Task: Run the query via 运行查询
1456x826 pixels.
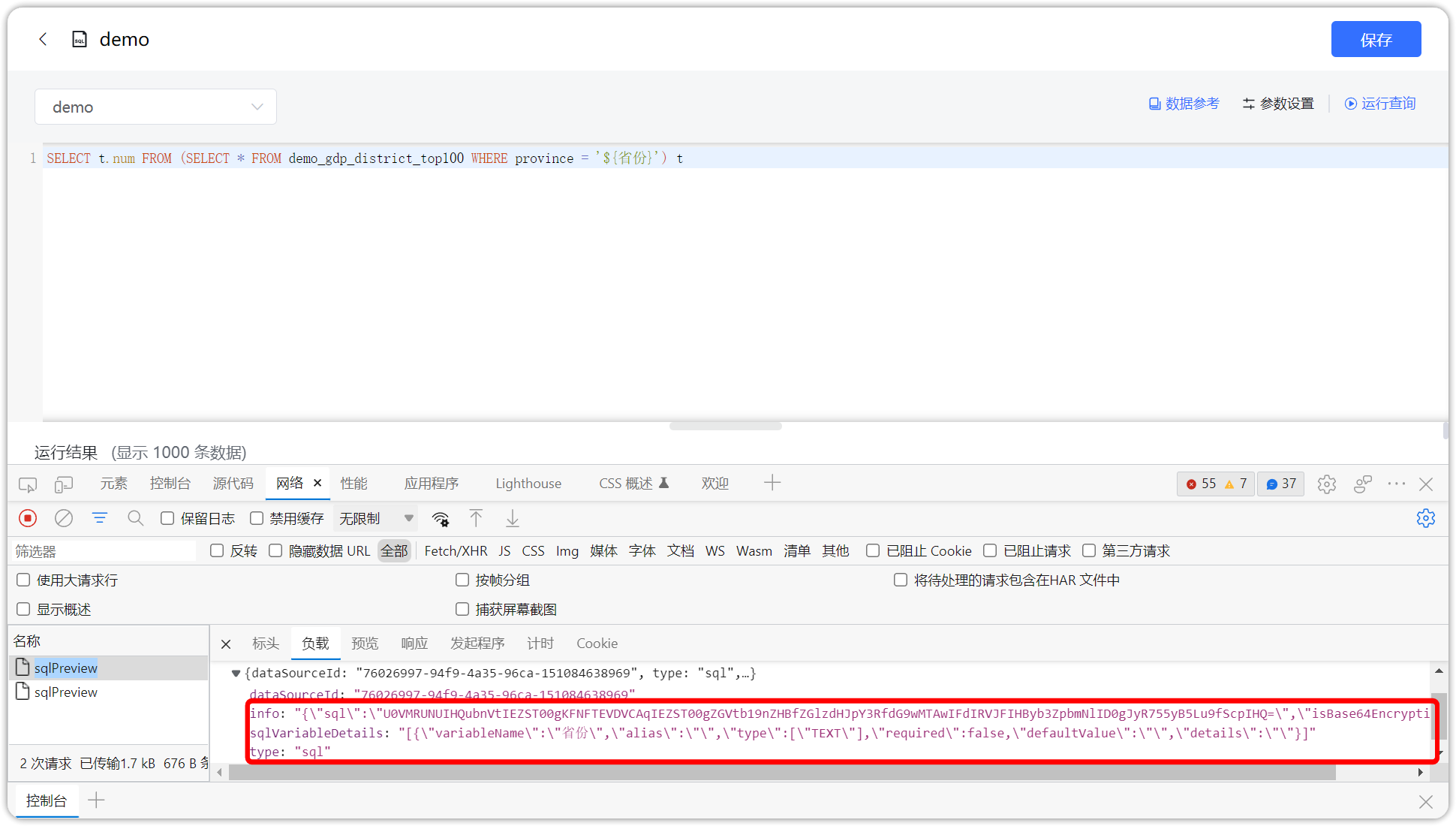Action: (1380, 104)
